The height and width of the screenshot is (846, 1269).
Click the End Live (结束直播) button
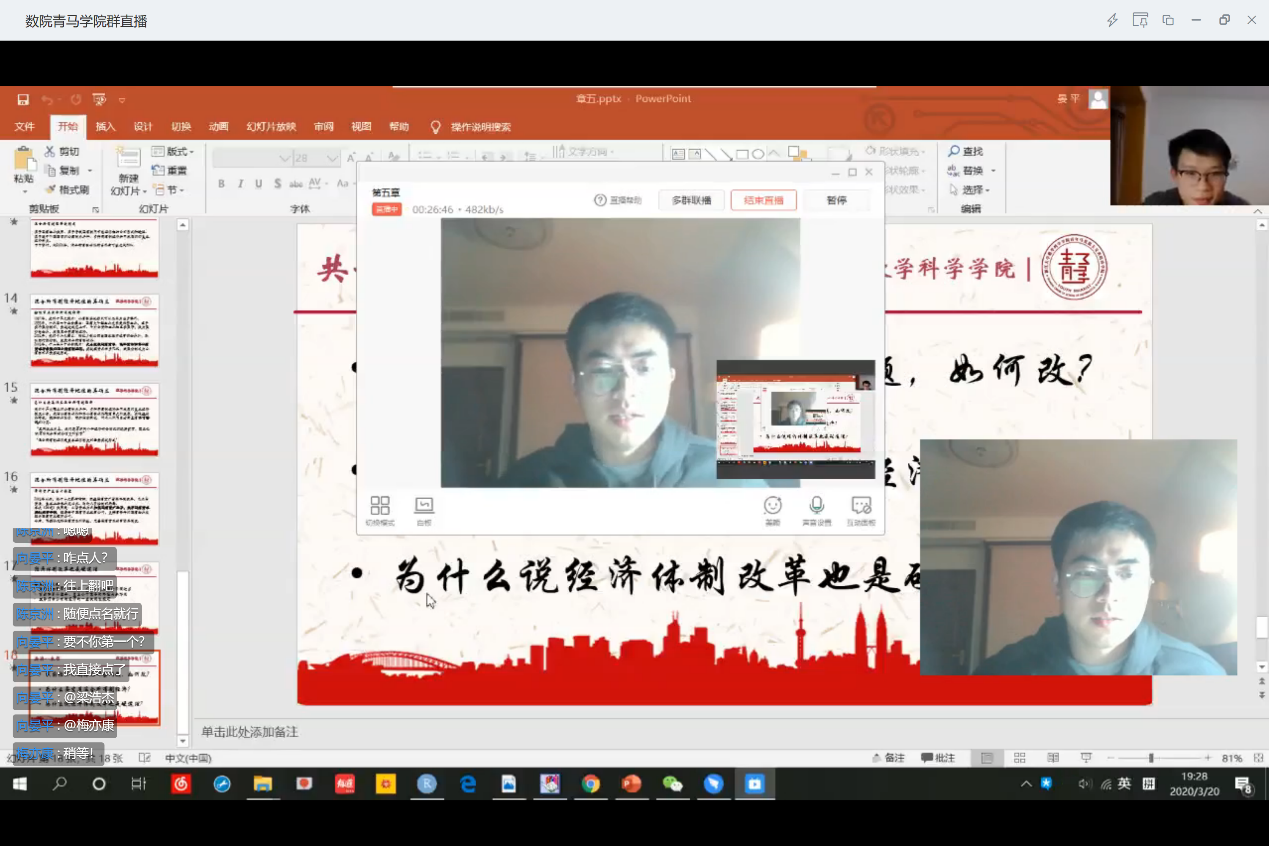763,200
